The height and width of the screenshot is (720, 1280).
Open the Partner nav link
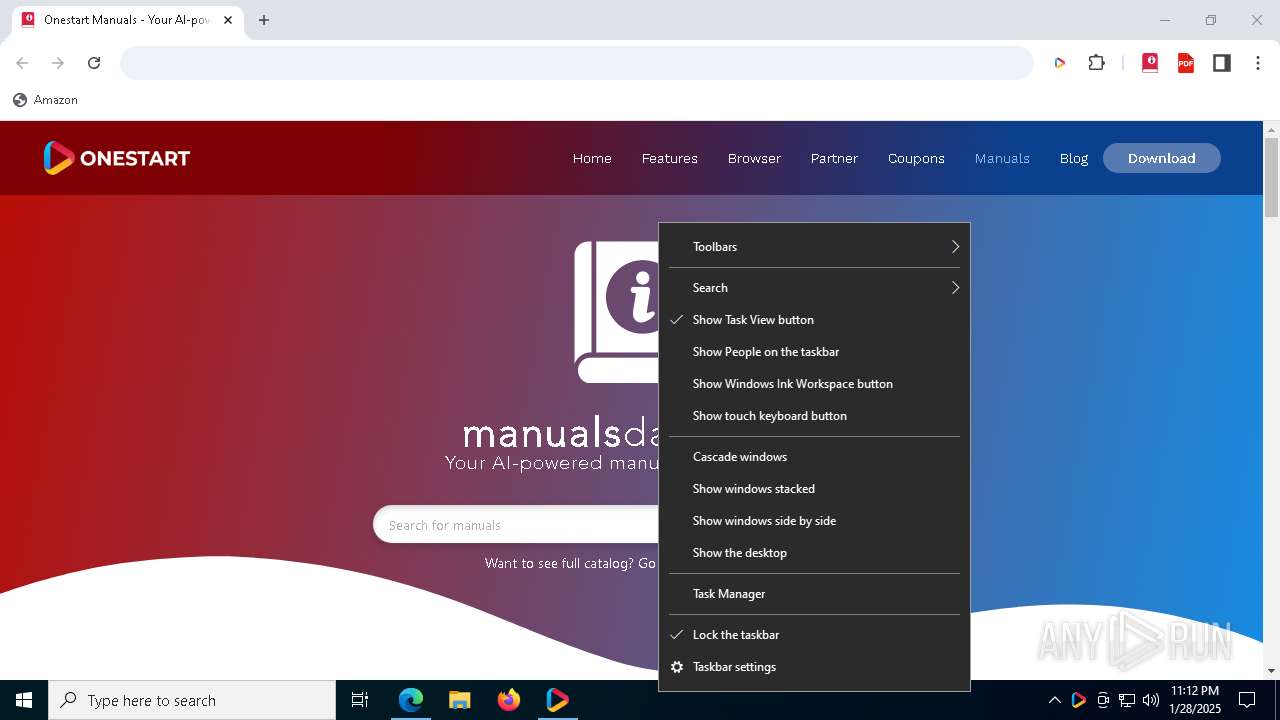834,158
